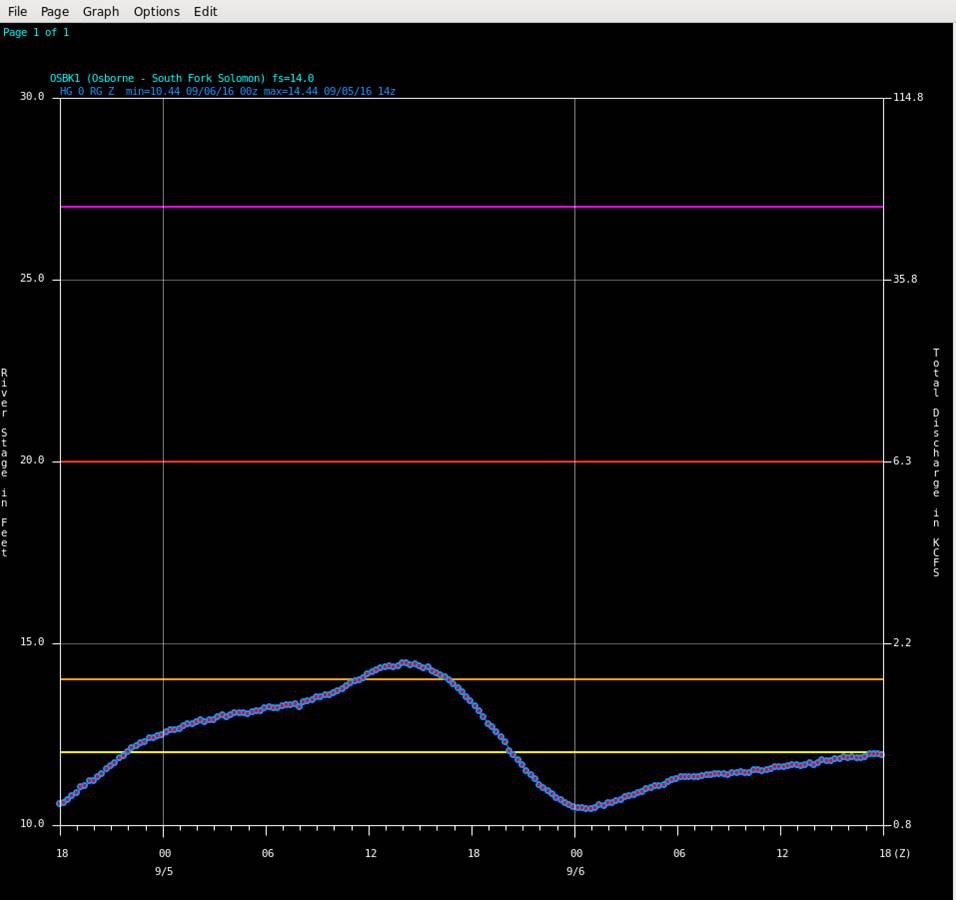The height and width of the screenshot is (900, 956).
Task: Click the peak data point of the hydrograph
Action: tap(404, 662)
